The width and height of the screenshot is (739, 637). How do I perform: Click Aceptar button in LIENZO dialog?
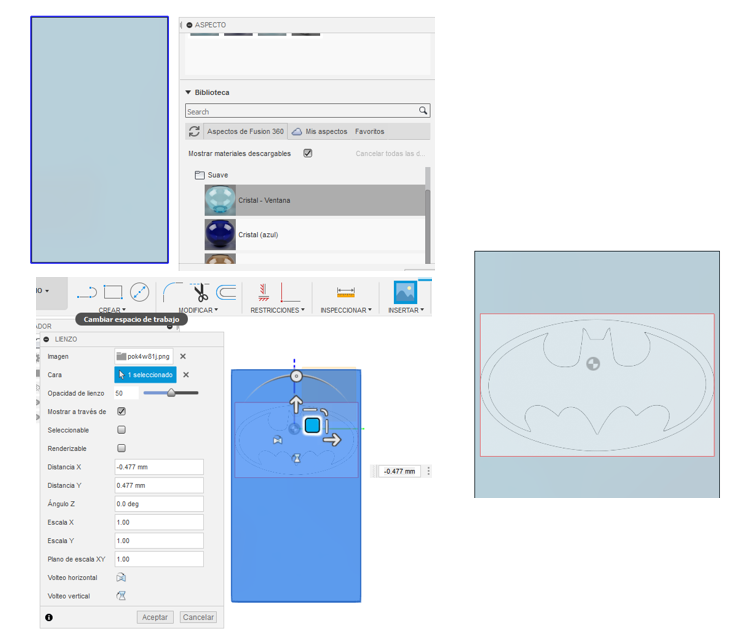tap(155, 617)
